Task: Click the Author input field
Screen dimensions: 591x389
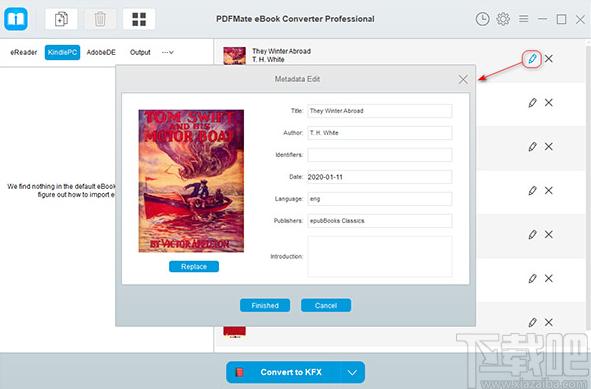Action: (380, 133)
